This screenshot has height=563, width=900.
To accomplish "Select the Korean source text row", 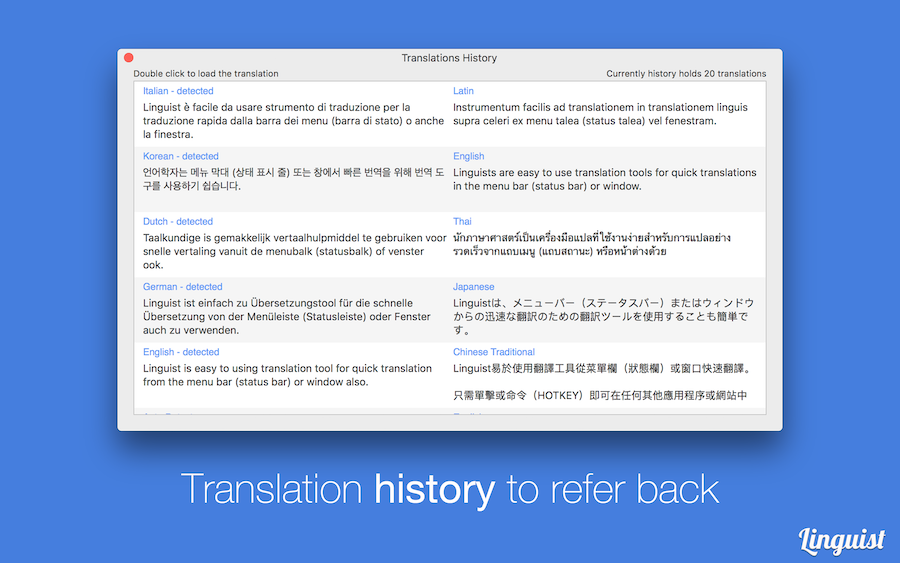I will 293,179.
